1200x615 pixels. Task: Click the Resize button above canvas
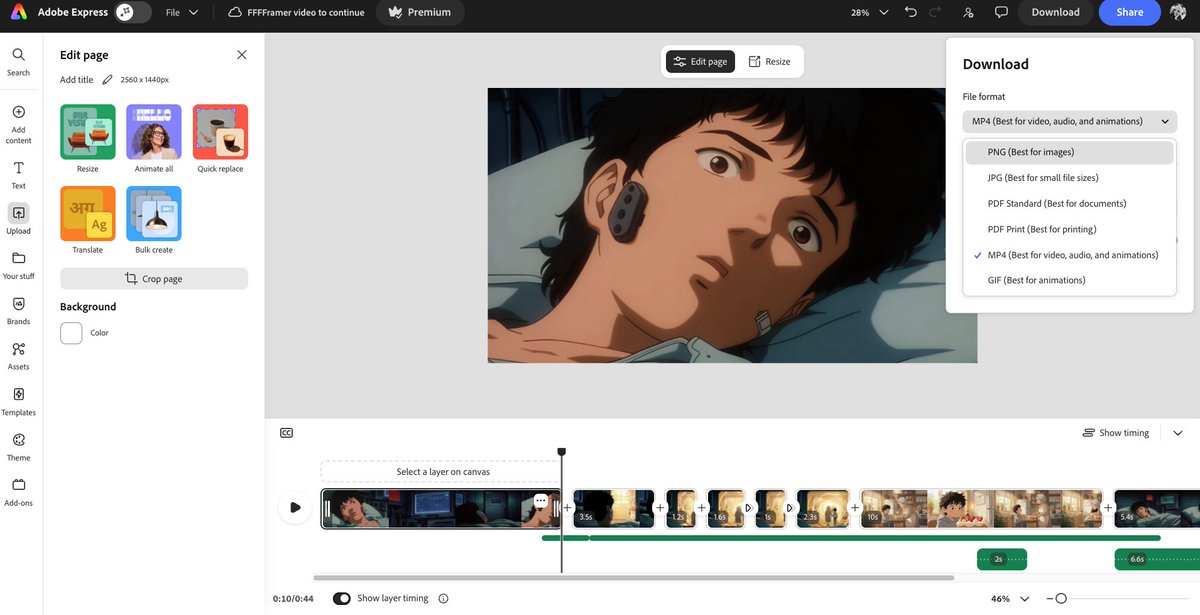[769, 61]
